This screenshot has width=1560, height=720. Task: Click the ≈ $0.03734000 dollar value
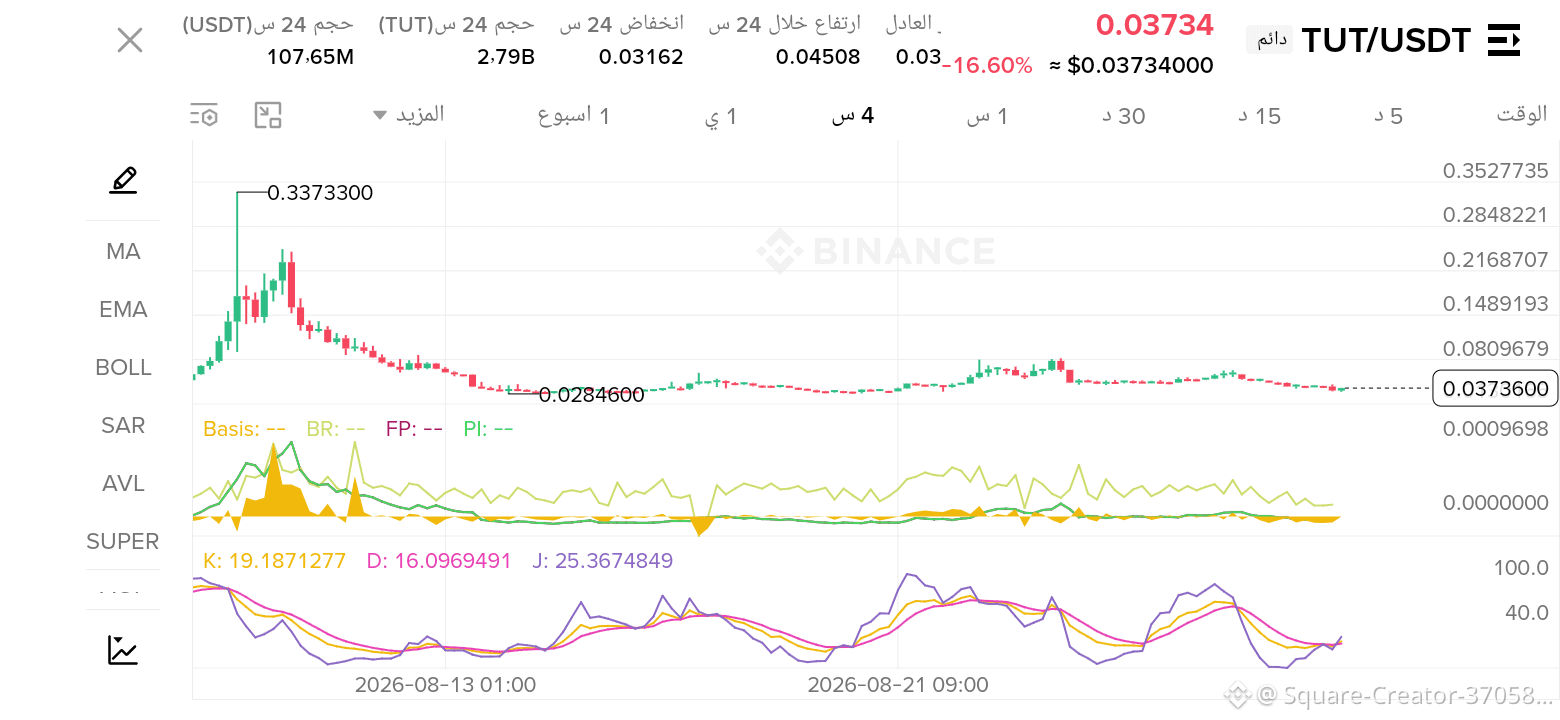(x=1131, y=66)
